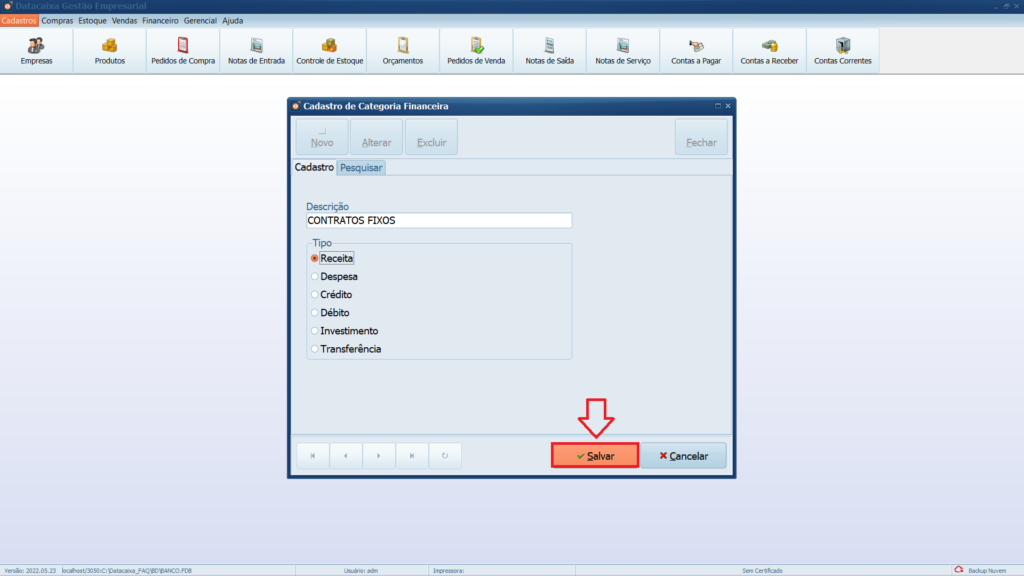Click the Cancelar button
Viewport: 1024px width, 576px height.
coord(683,456)
